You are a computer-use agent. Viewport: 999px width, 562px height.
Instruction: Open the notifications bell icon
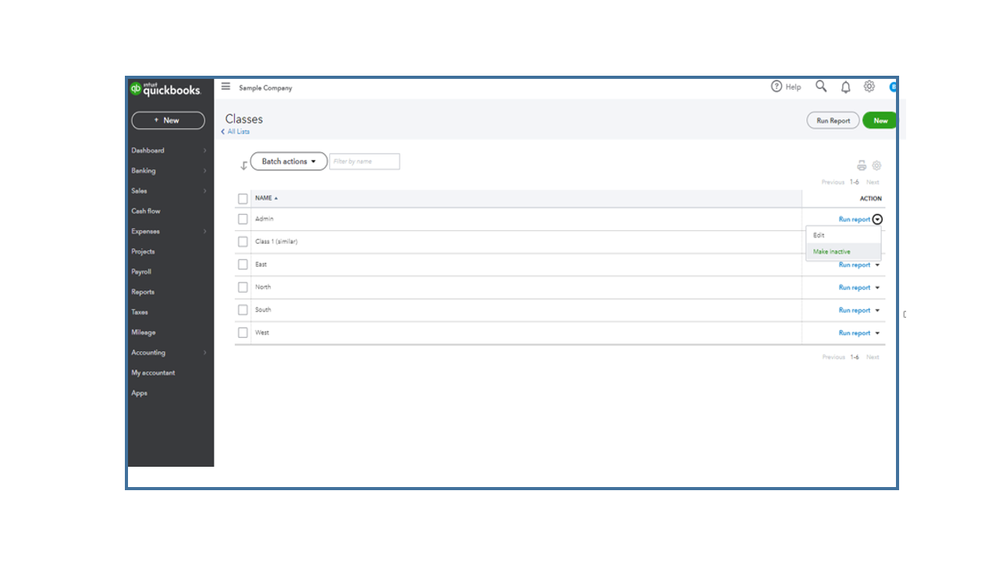(x=845, y=87)
